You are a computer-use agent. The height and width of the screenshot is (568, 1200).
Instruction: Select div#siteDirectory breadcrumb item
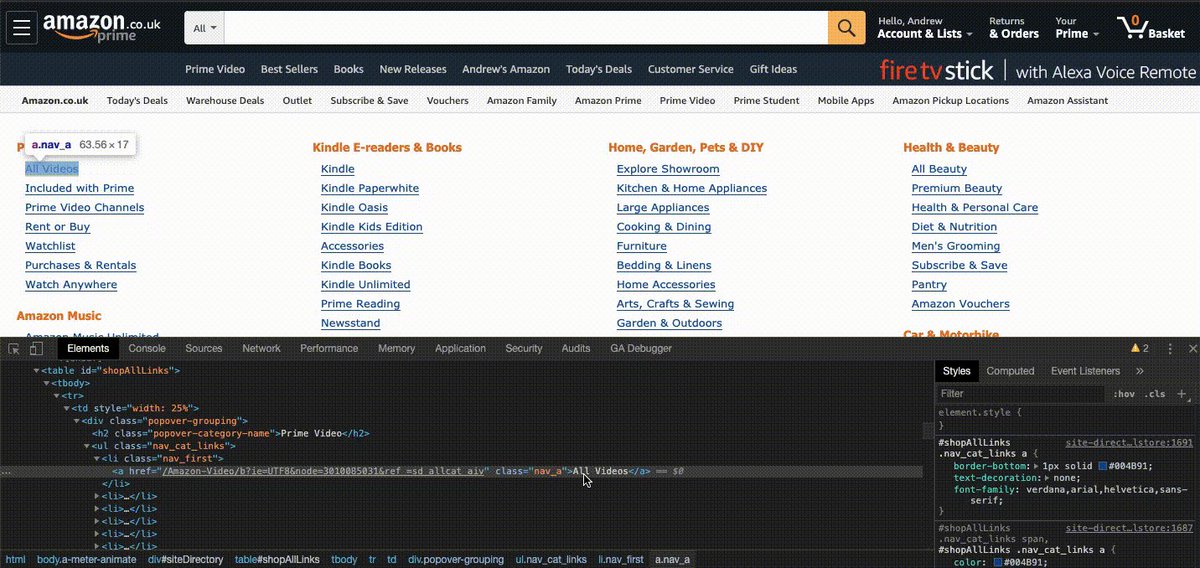(186, 559)
